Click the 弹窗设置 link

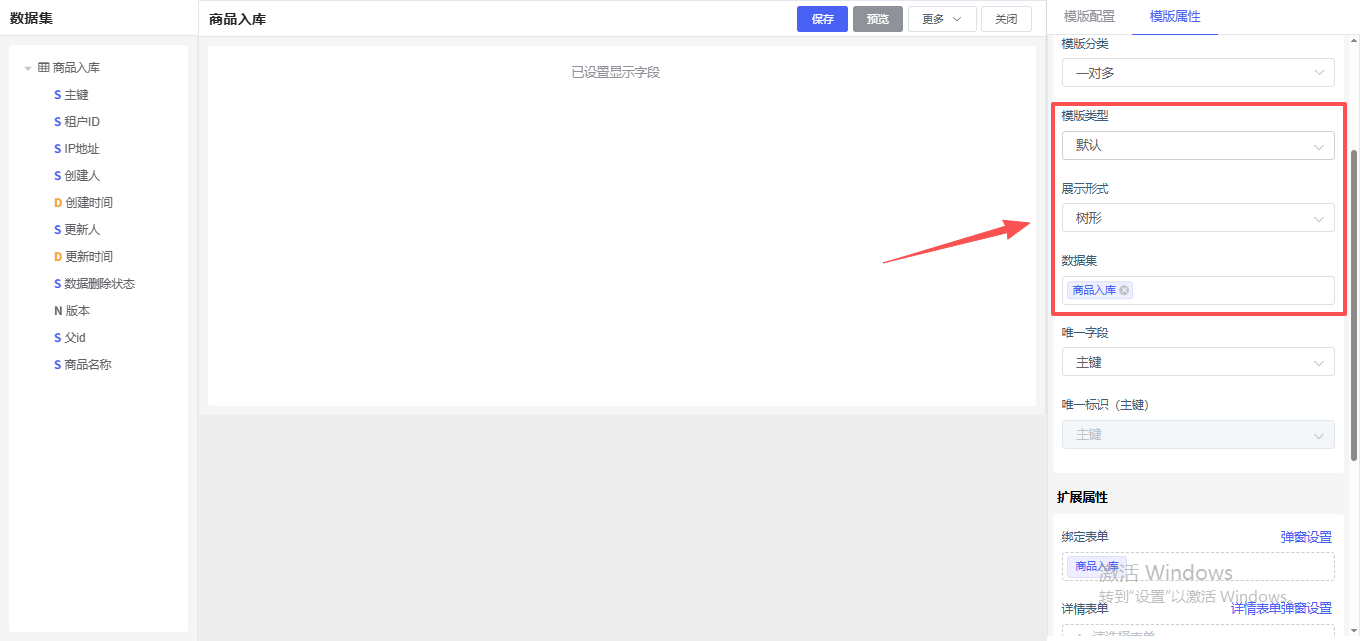pyautogui.click(x=1306, y=537)
